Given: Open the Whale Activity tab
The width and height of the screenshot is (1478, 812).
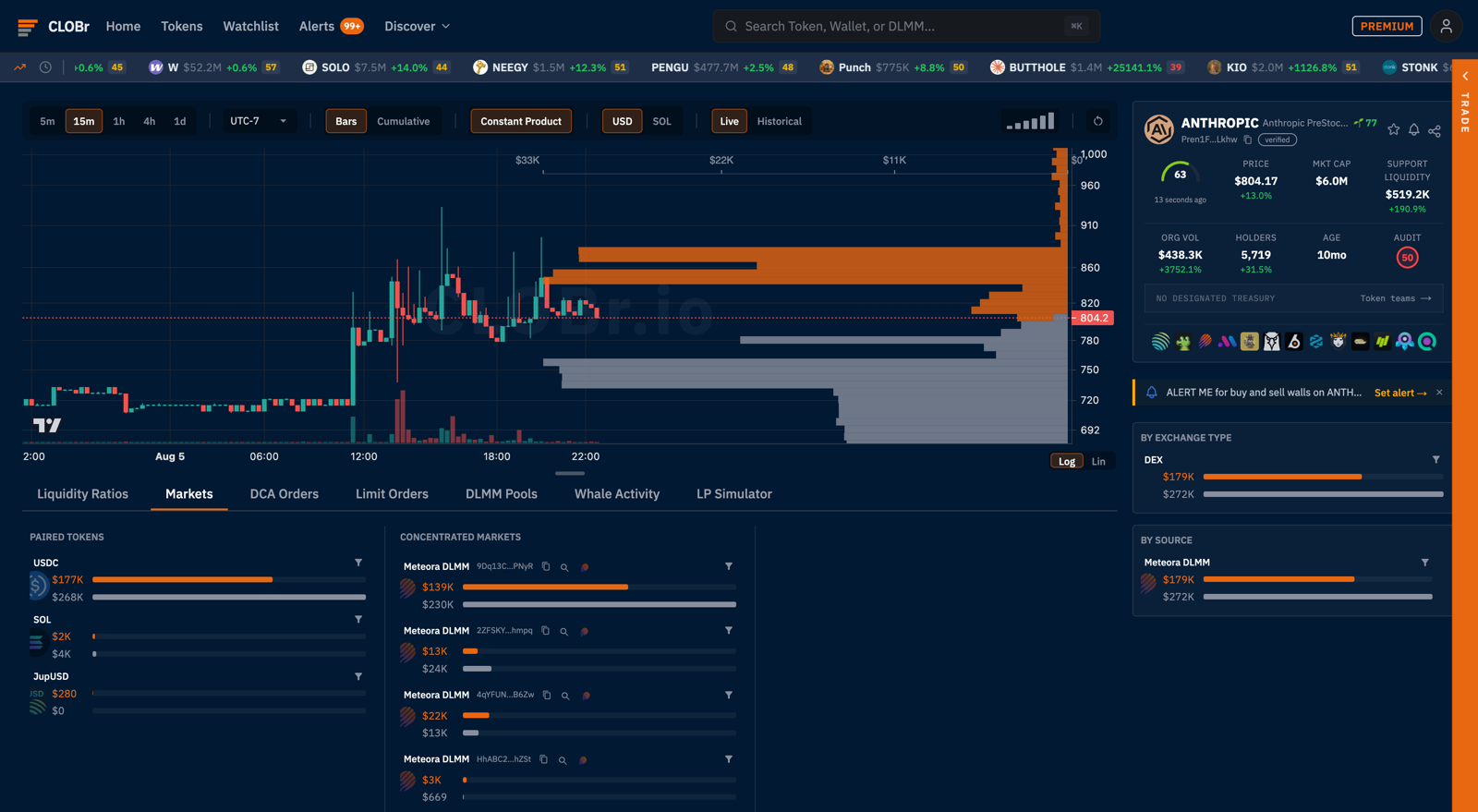Looking at the screenshot, I should (x=617, y=494).
